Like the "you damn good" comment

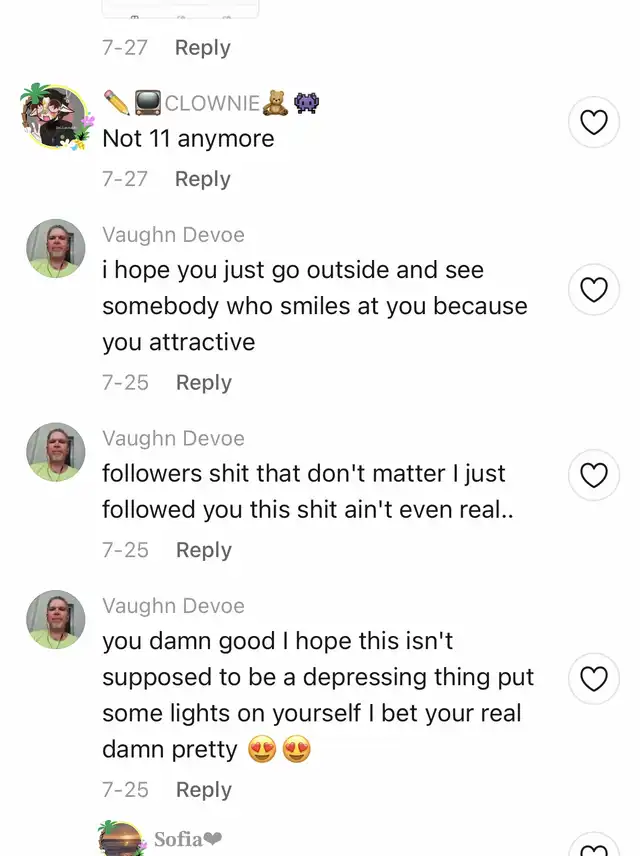click(594, 679)
